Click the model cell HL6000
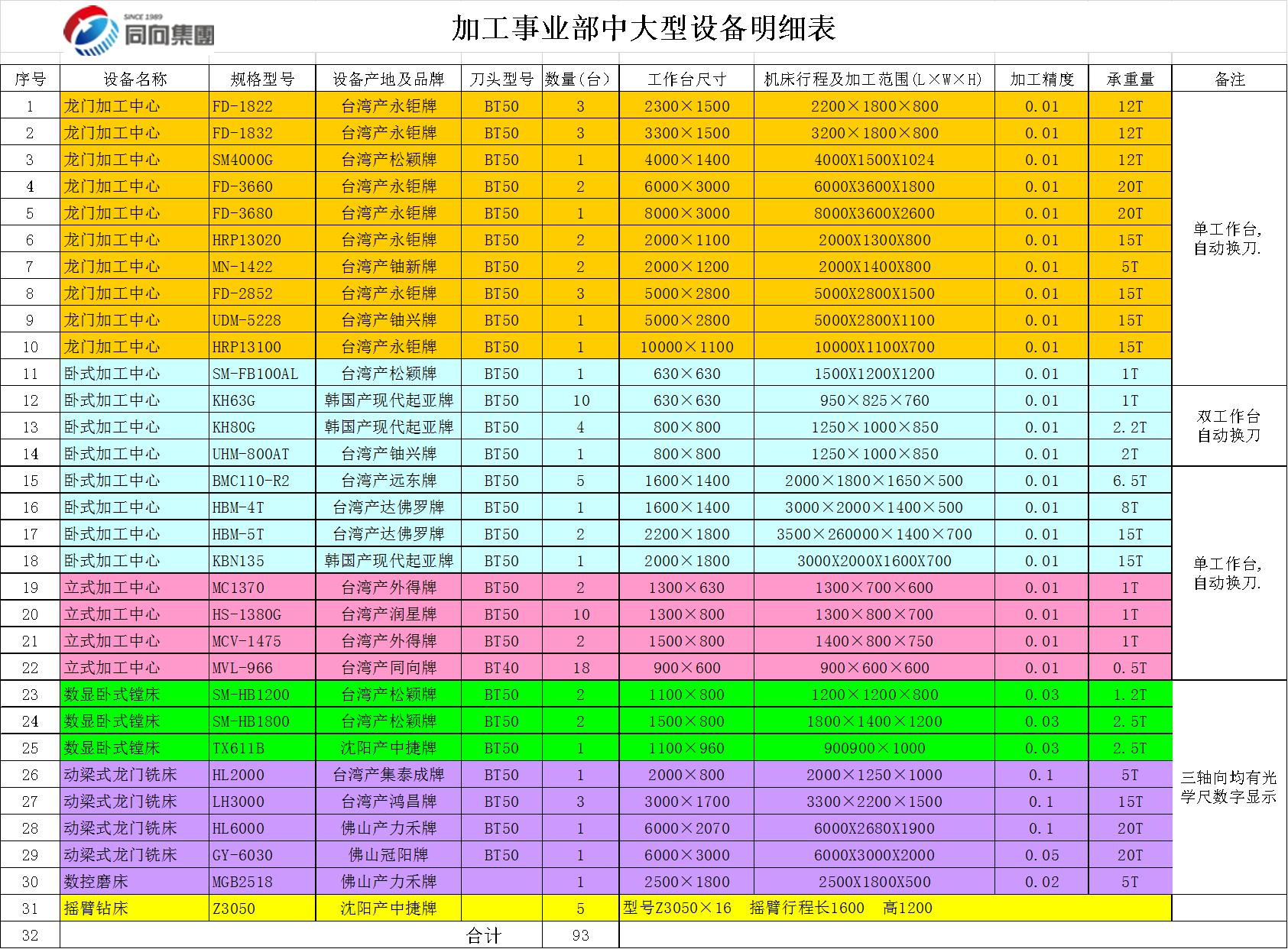Image resolution: width=1288 pixels, height=949 pixels. pyautogui.click(x=262, y=828)
